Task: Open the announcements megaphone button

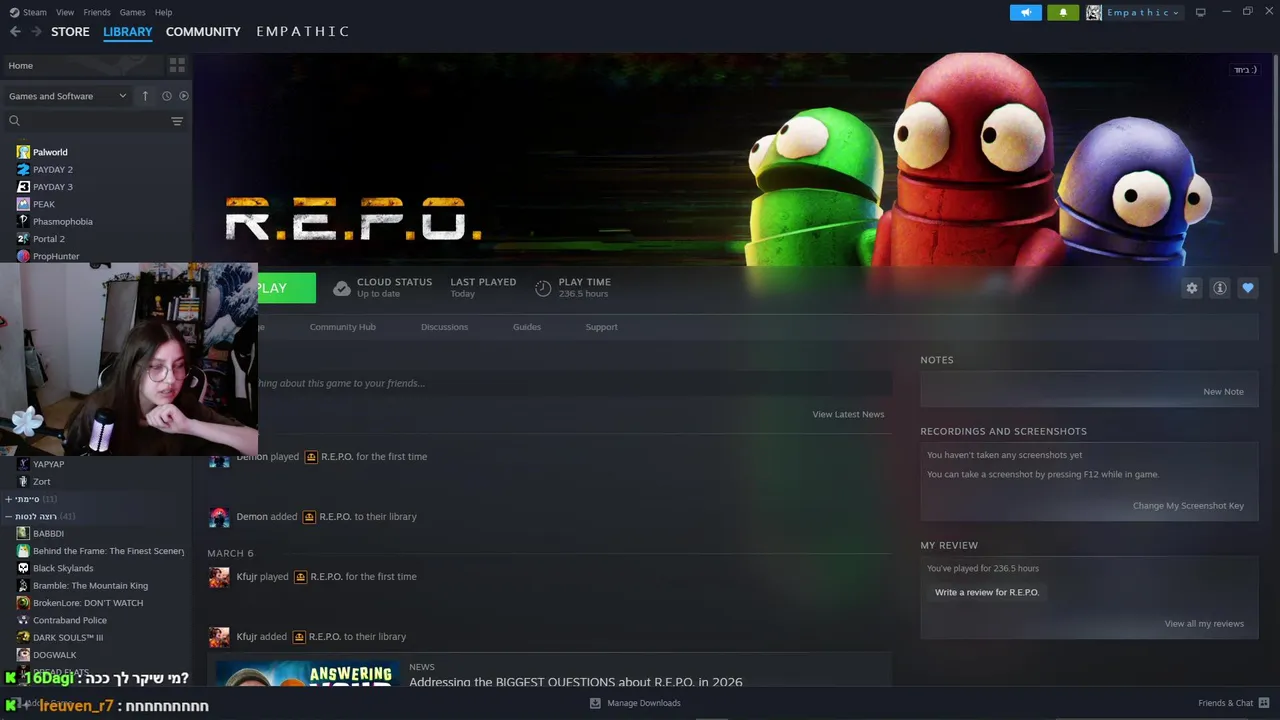Action: [1025, 12]
